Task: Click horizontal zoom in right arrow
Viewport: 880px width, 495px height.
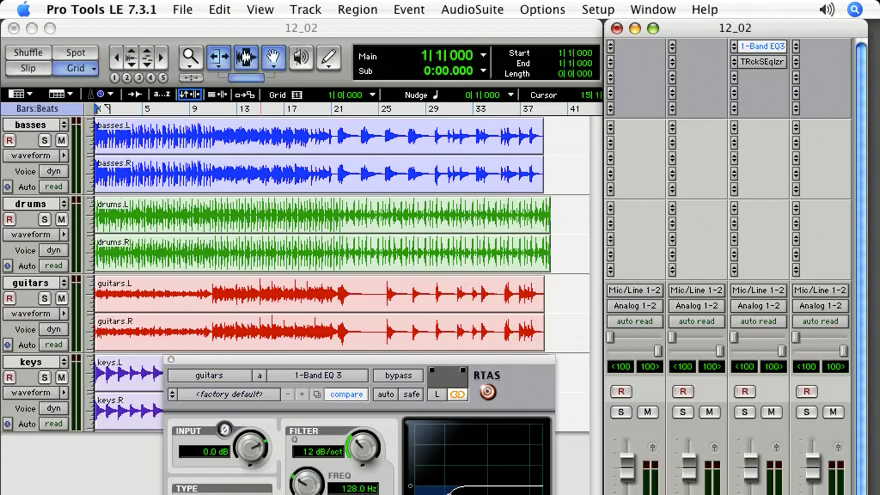Action: (x=162, y=57)
